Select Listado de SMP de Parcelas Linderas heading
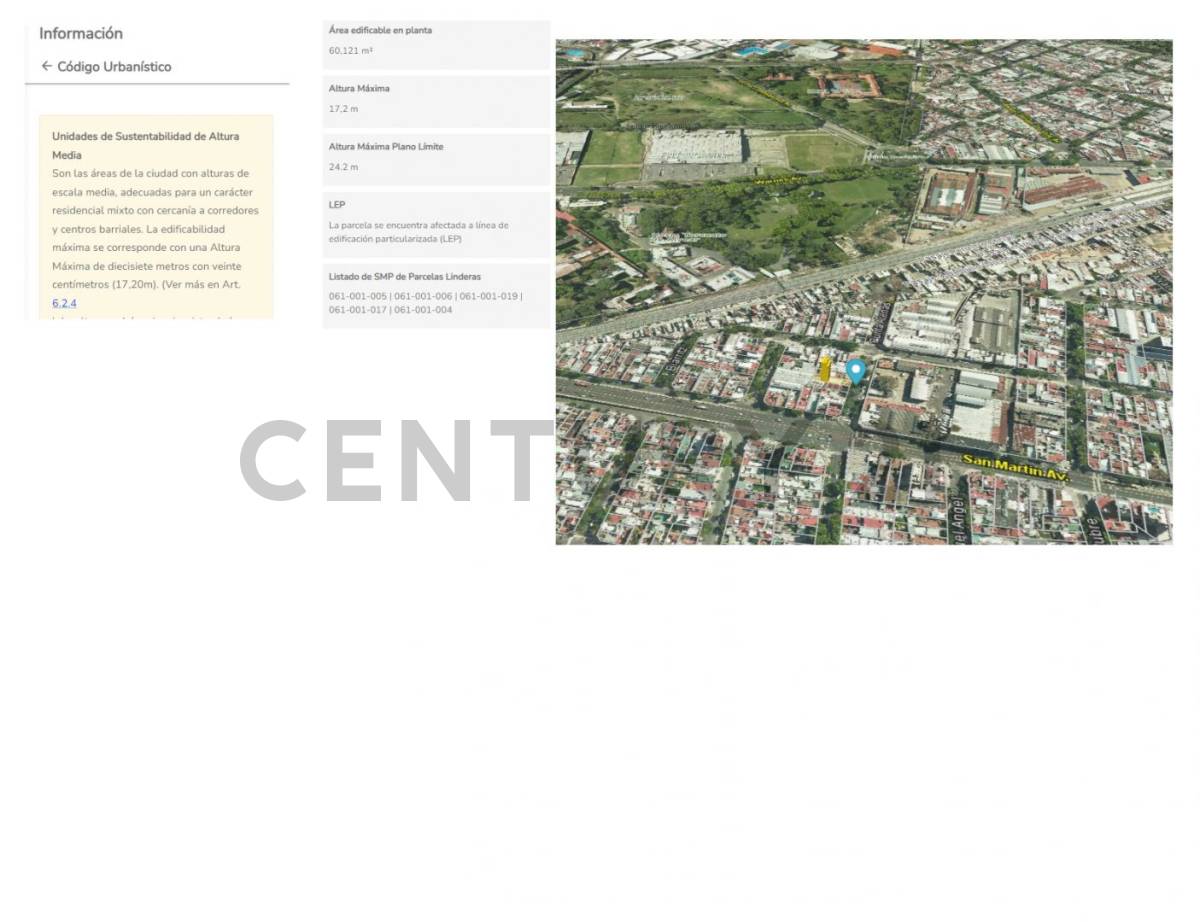Image resolution: width=1200 pixels, height=922 pixels. (404, 276)
